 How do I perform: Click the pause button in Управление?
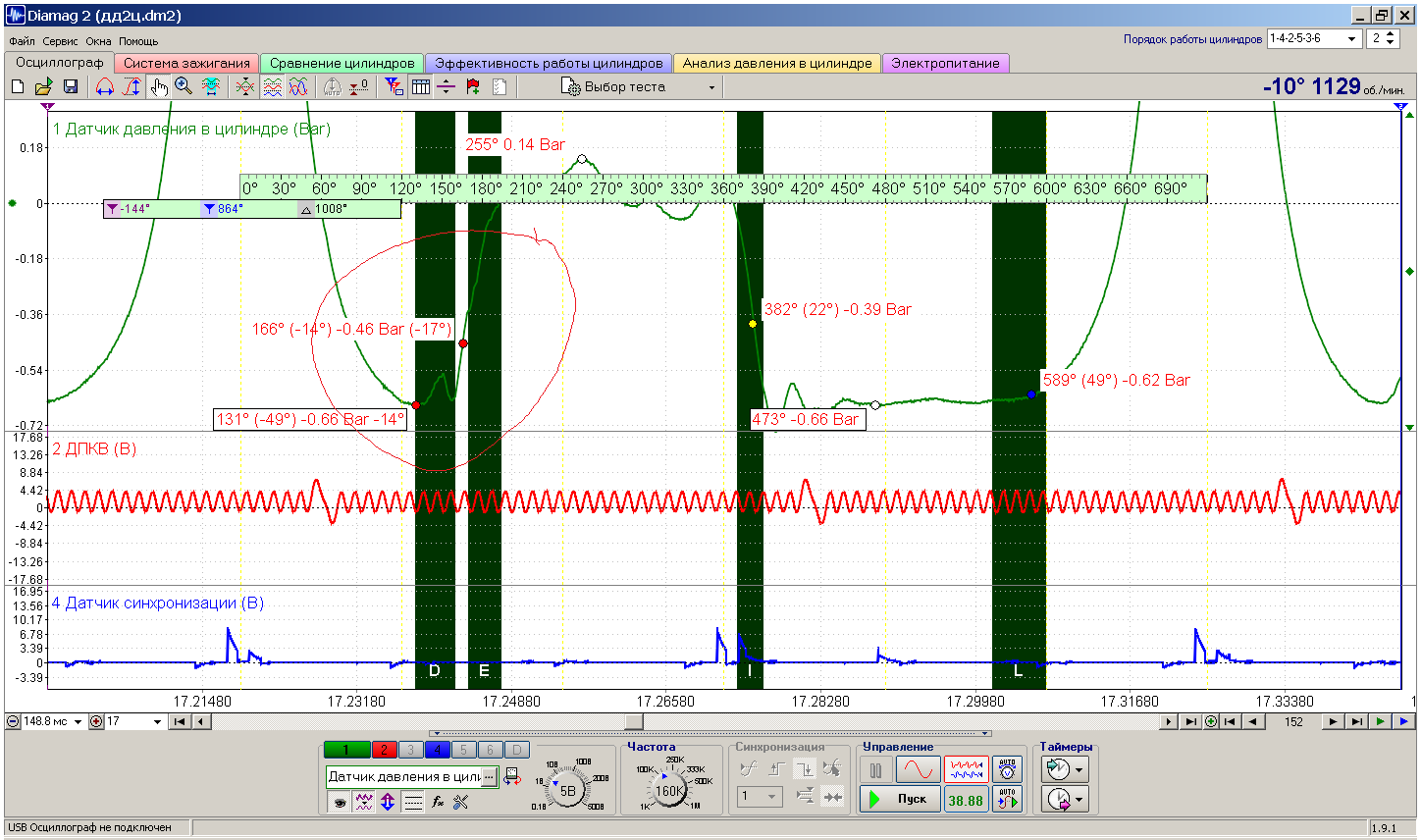click(876, 769)
